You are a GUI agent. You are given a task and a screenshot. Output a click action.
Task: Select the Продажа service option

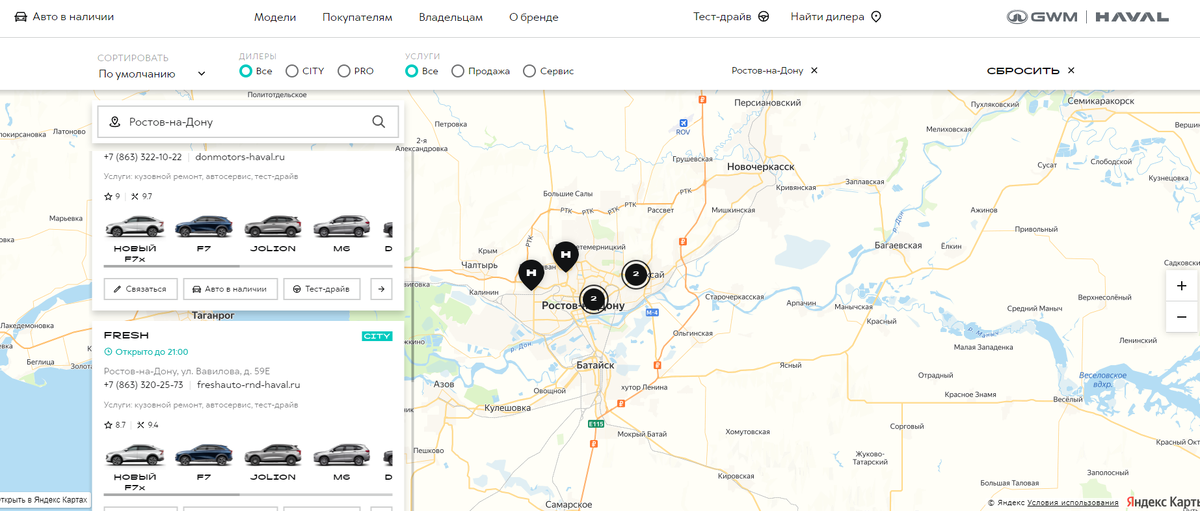pyautogui.click(x=481, y=71)
